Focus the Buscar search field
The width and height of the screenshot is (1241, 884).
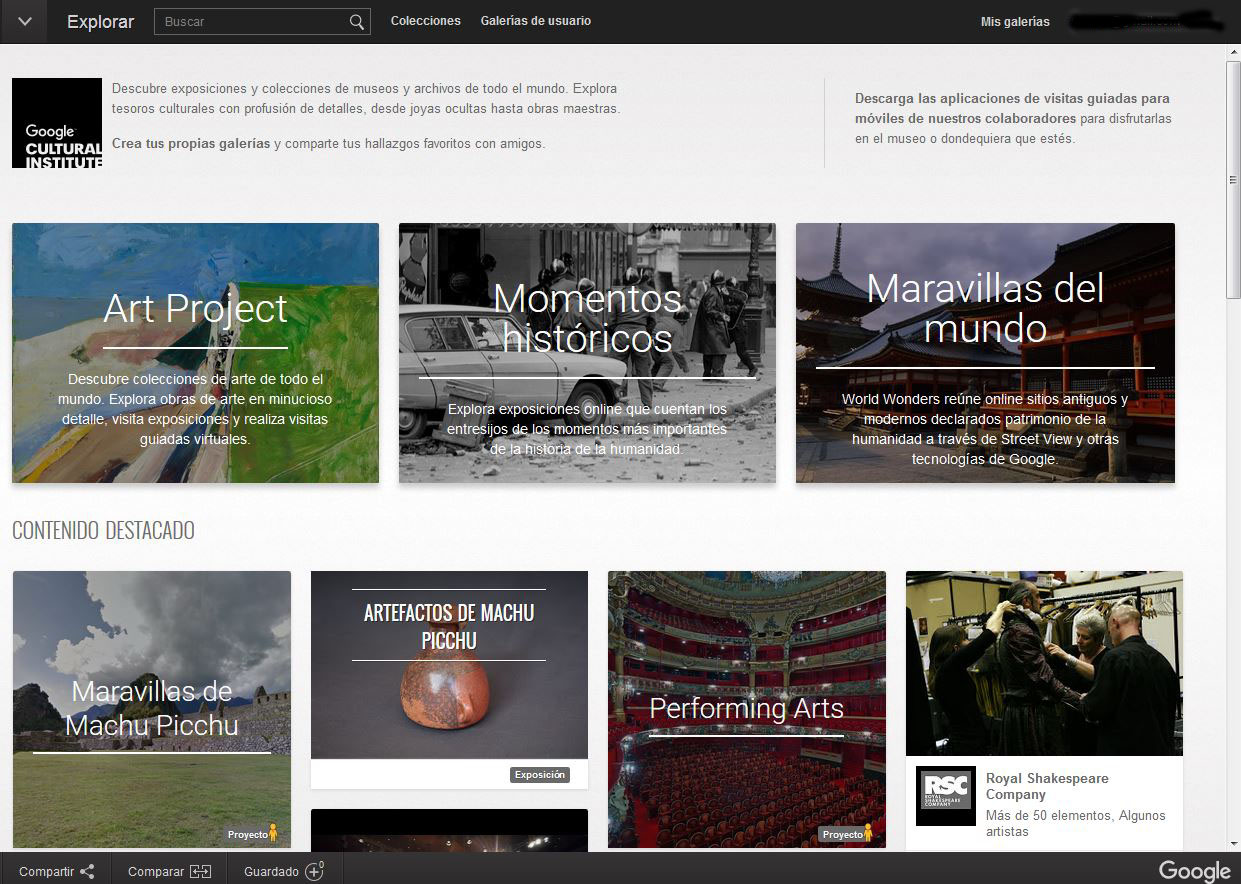point(262,21)
